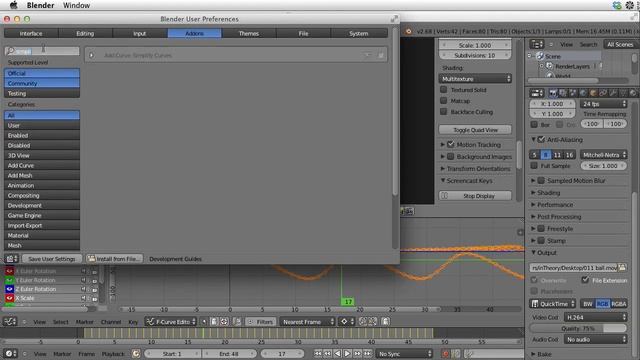Viewport: 640px width, 360px height.
Task: Open the H.264 video codec dropdown
Action: point(596,317)
